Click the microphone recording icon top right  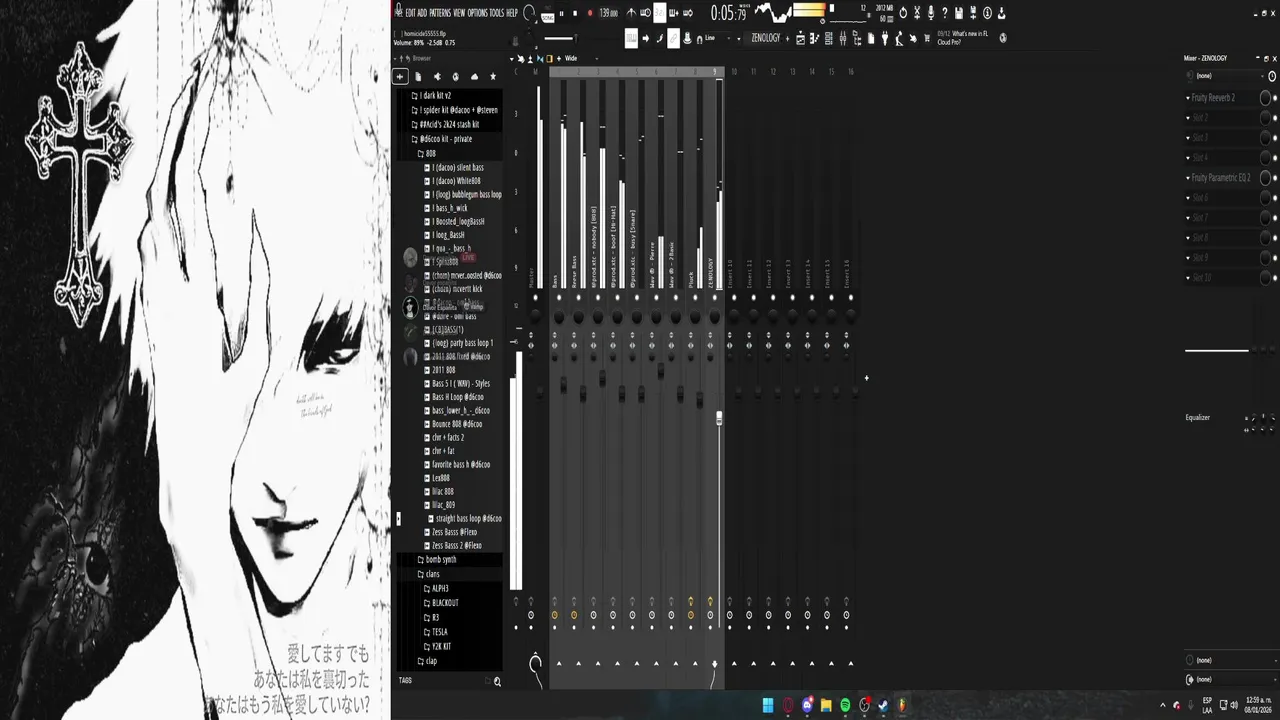click(931, 13)
